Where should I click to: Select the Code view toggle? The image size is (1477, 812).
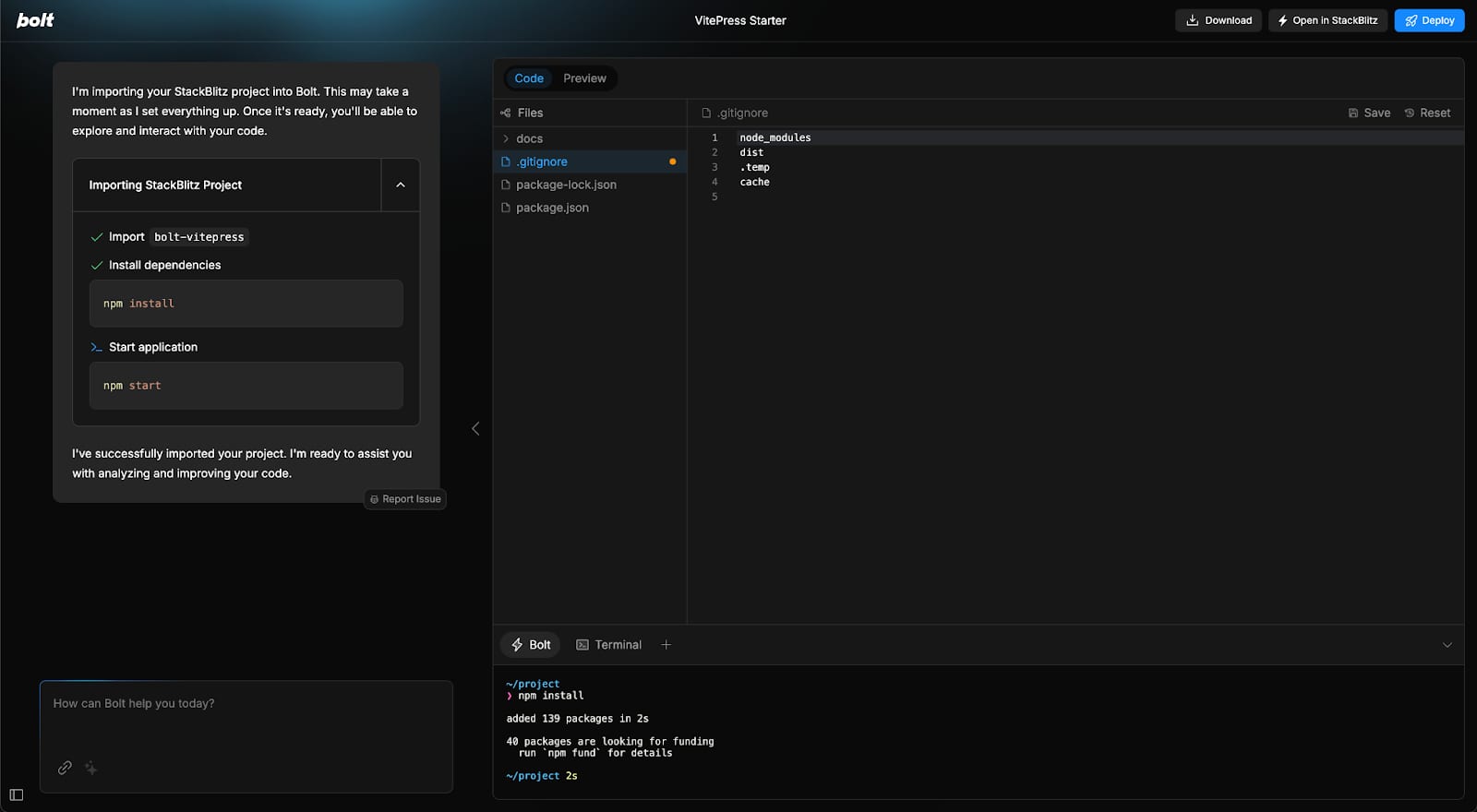529,78
